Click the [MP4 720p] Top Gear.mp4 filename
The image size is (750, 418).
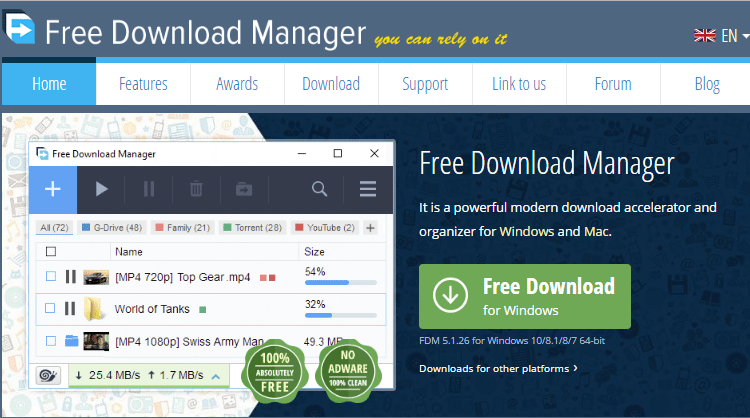point(183,277)
